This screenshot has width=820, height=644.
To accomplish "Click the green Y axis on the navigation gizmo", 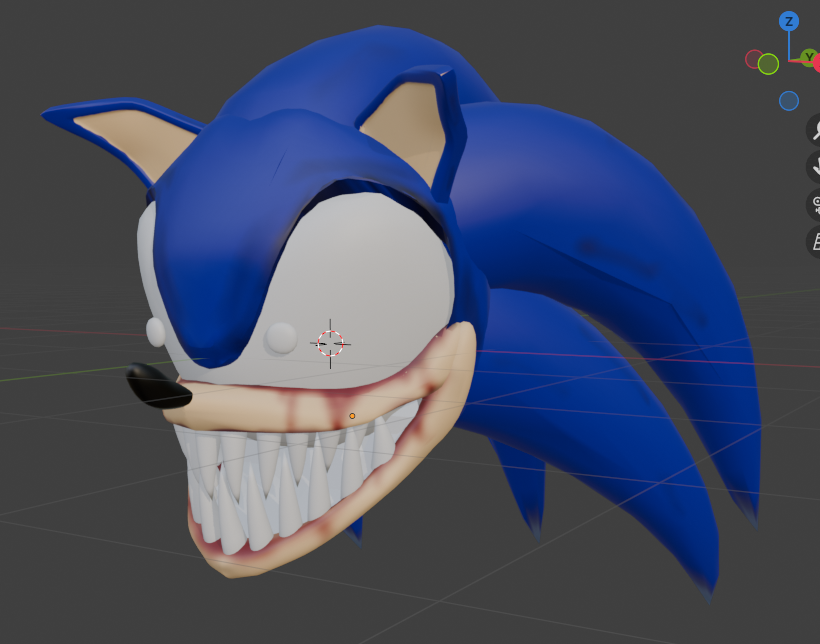I will [x=809, y=57].
